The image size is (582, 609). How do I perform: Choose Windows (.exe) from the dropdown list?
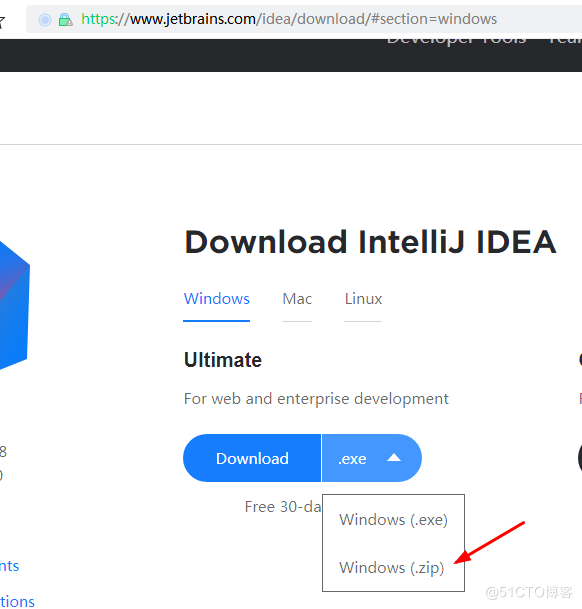(x=393, y=520)
